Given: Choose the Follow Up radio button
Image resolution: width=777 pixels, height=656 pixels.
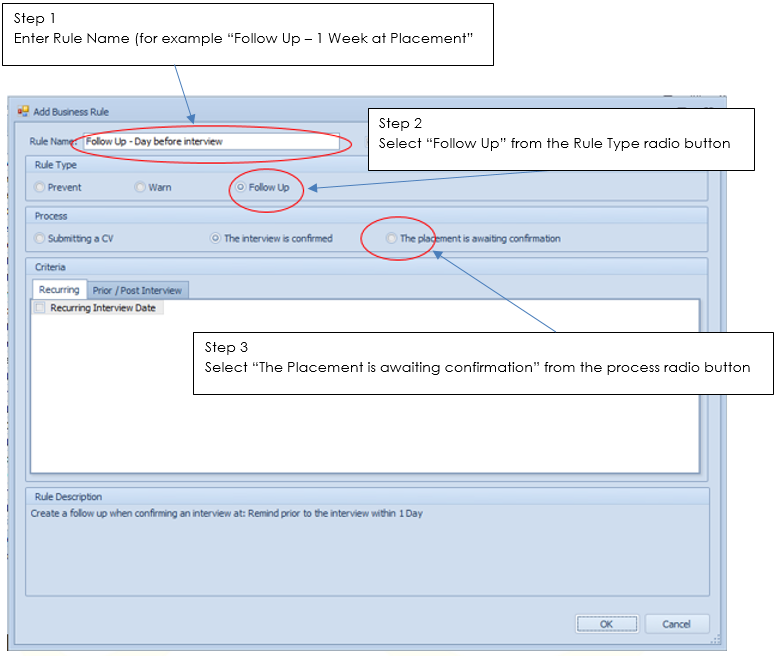Looking at the screenshot, I should [x=241, y=187].
